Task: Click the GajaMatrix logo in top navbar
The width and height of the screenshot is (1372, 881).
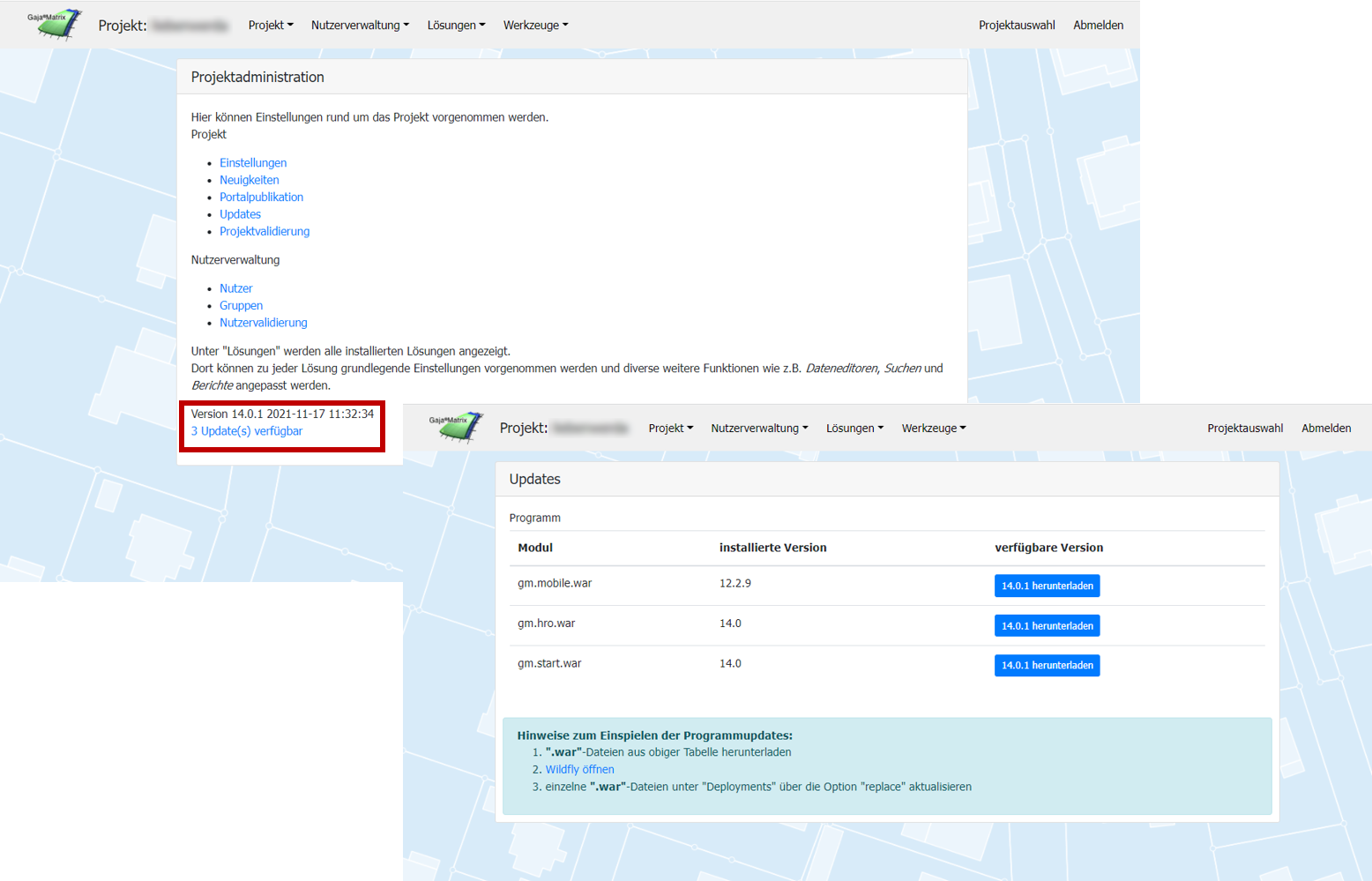Action: [56, 24]
